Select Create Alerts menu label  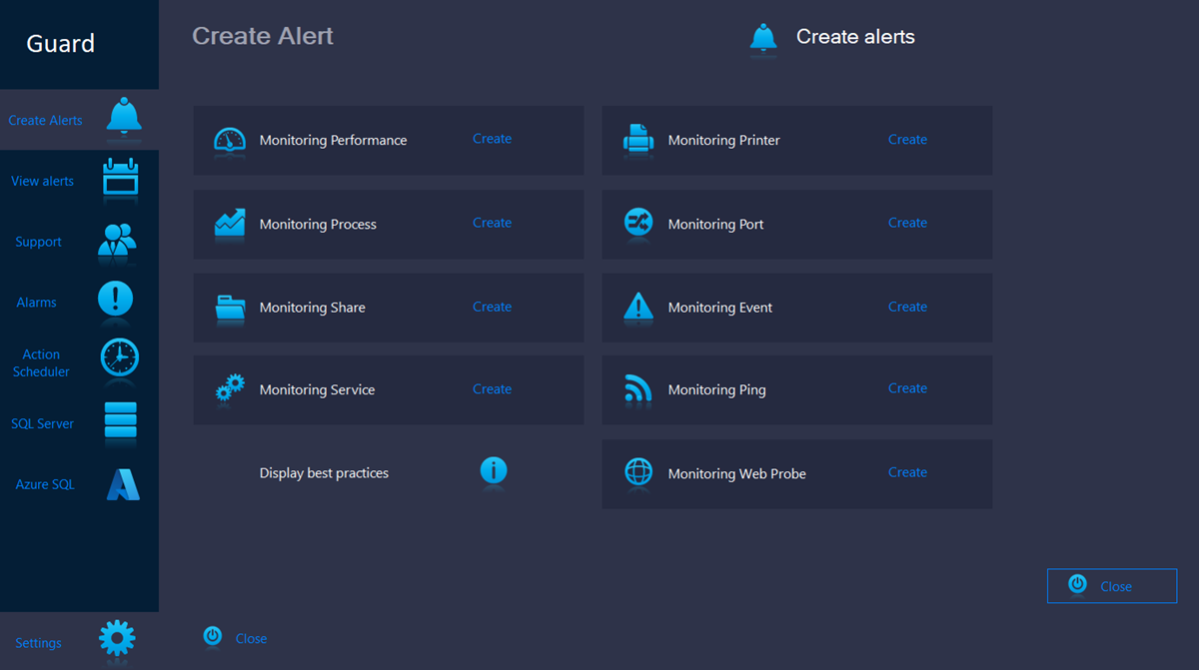coord(45,120)
